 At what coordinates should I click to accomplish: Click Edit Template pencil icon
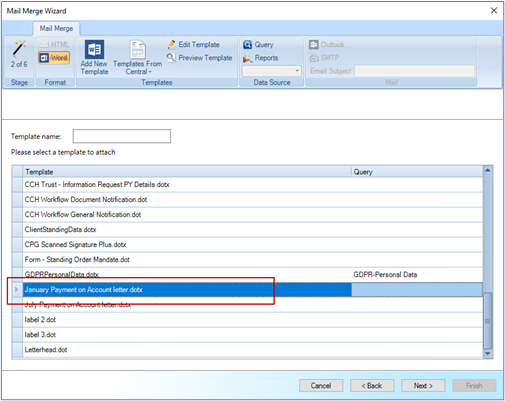click(x=171, y=44)
